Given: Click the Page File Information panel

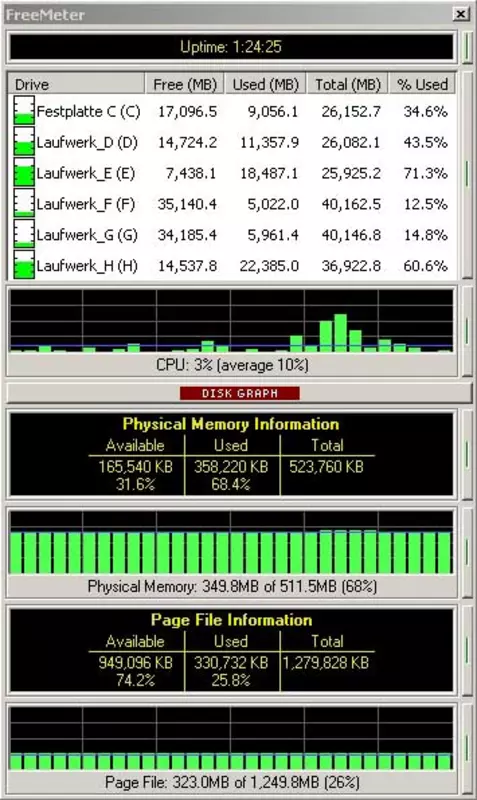Looking at the screenshot, I should pyautogui.click(x=231, y=650).
